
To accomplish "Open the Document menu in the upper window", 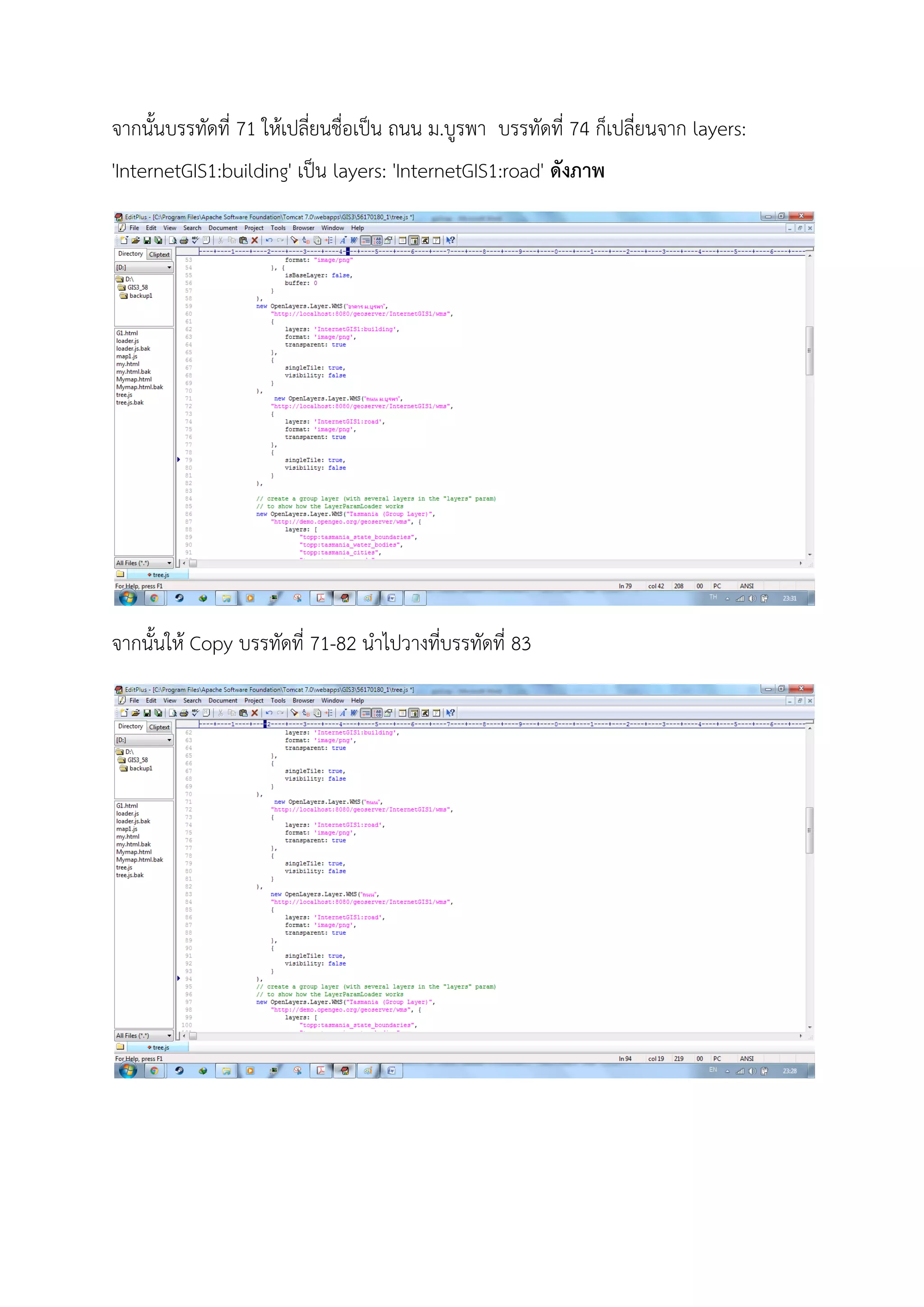I will [x=222, y=228].
